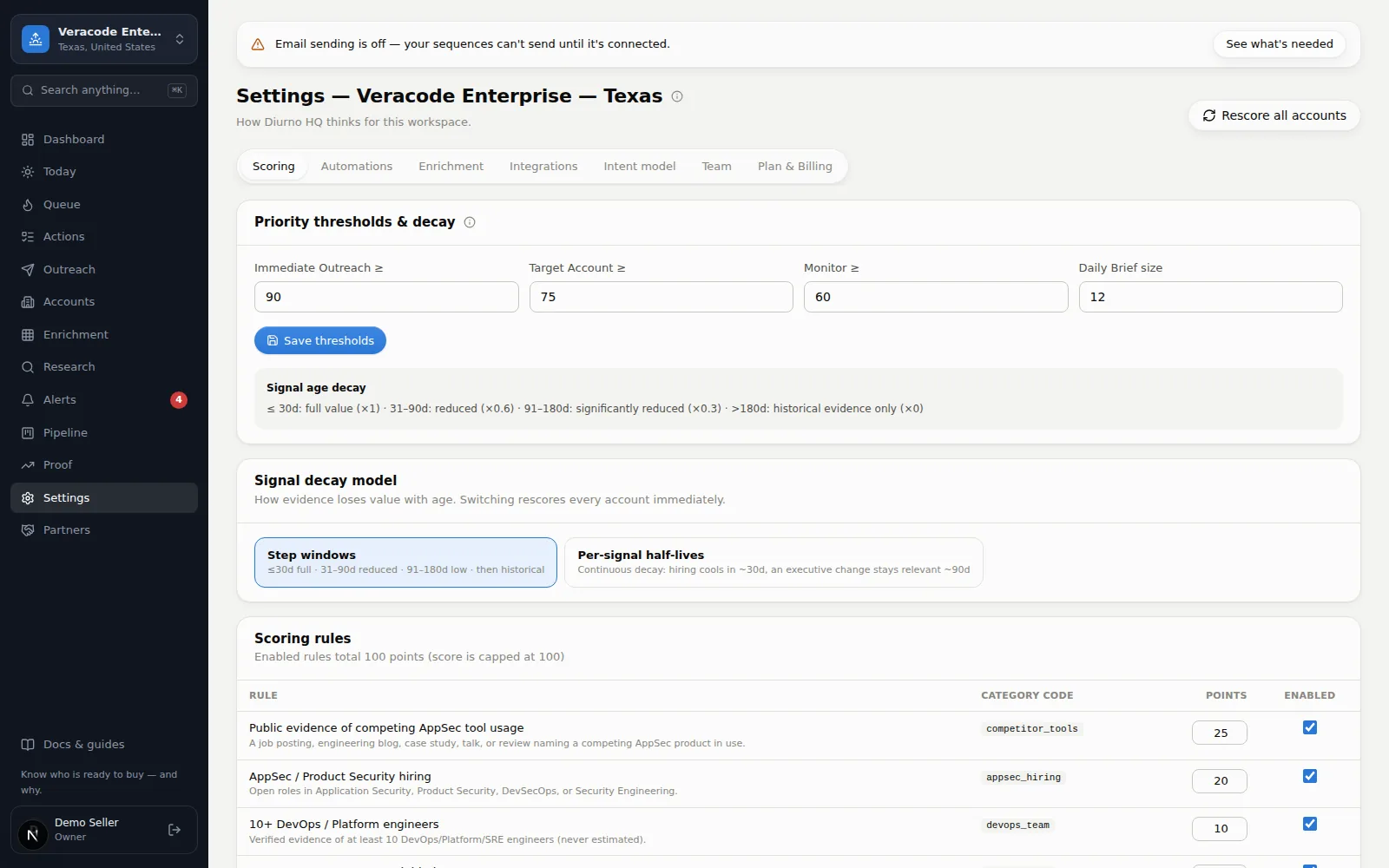Open Pipeline via its board icon
1389x868 pixels.
(x=28, y=433)
